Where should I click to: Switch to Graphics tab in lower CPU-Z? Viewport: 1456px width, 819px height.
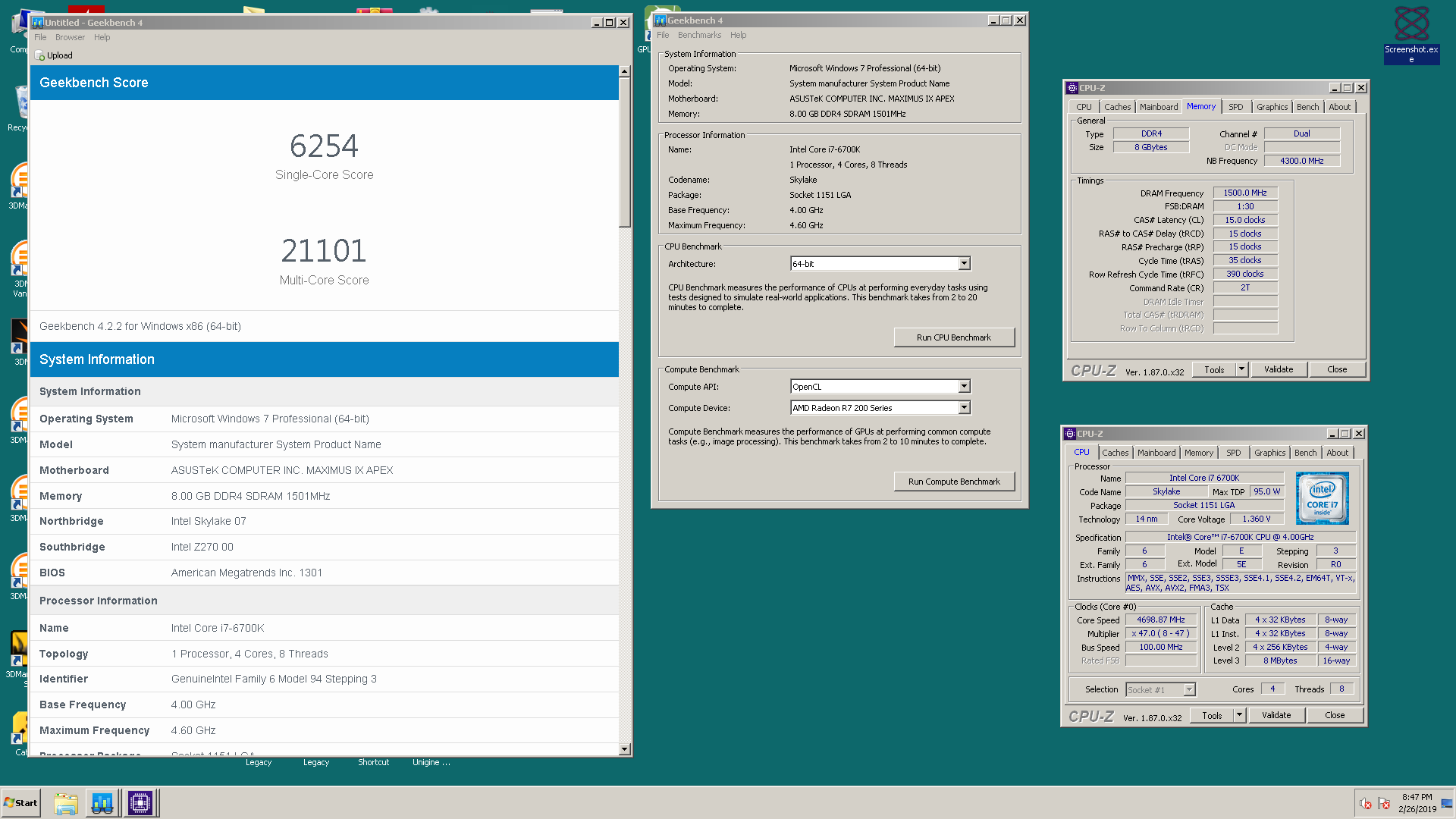pyautogui.click(x=1269, y=453)
